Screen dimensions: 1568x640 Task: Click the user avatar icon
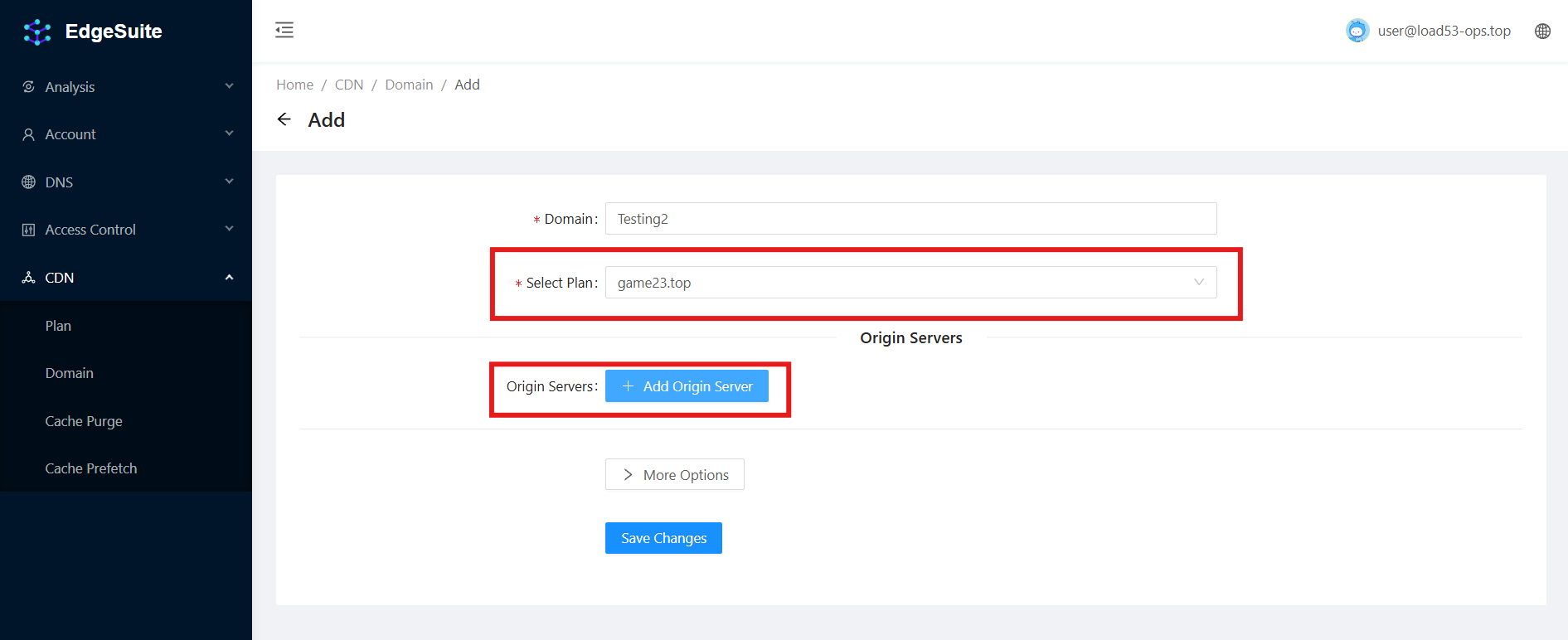click(x=1357, y=31)
